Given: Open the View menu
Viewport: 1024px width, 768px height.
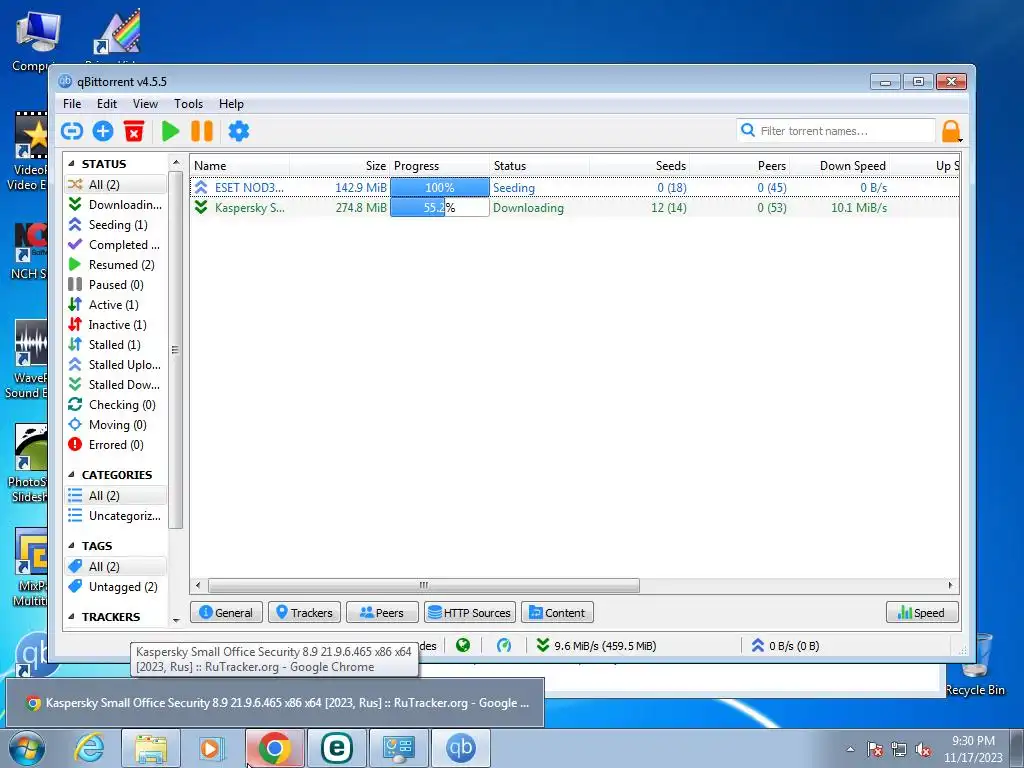Looking at the screenshot, I should (145, 103).
